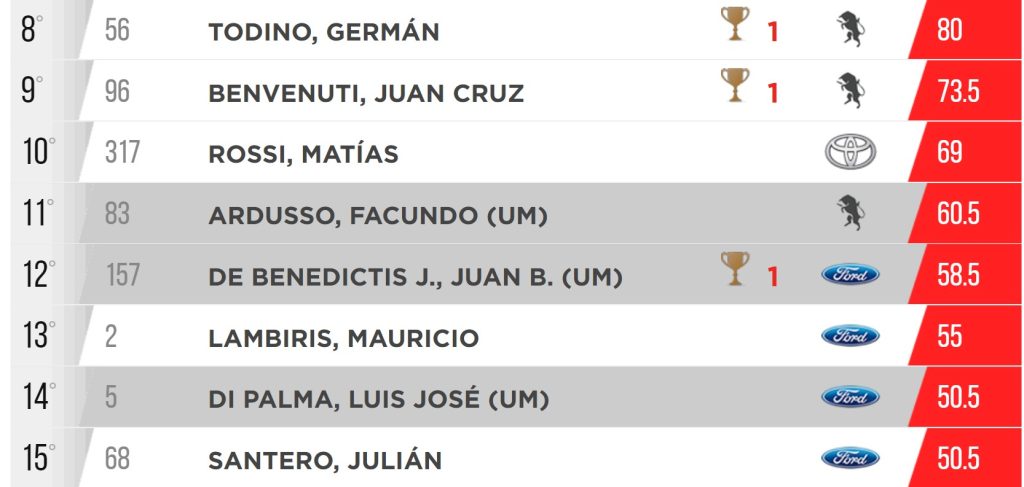Click the Torino bull logo for Todino
Image resolution: width=1024 pixels, height=487 pixels.
tap(850, 30)
